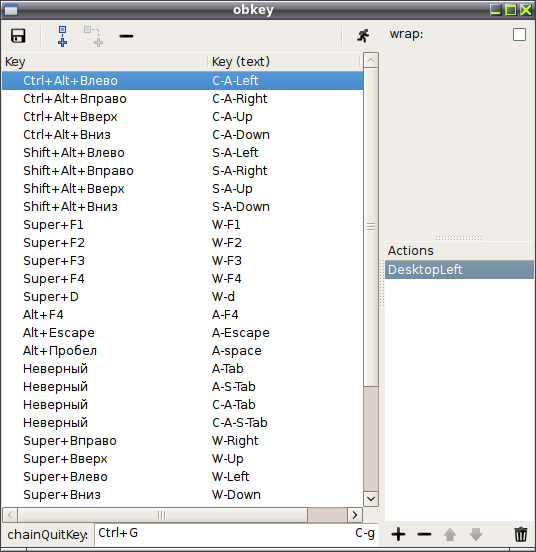Select the Super+Вправо row
Screen dimensions: 536x552
coord(182,440)
